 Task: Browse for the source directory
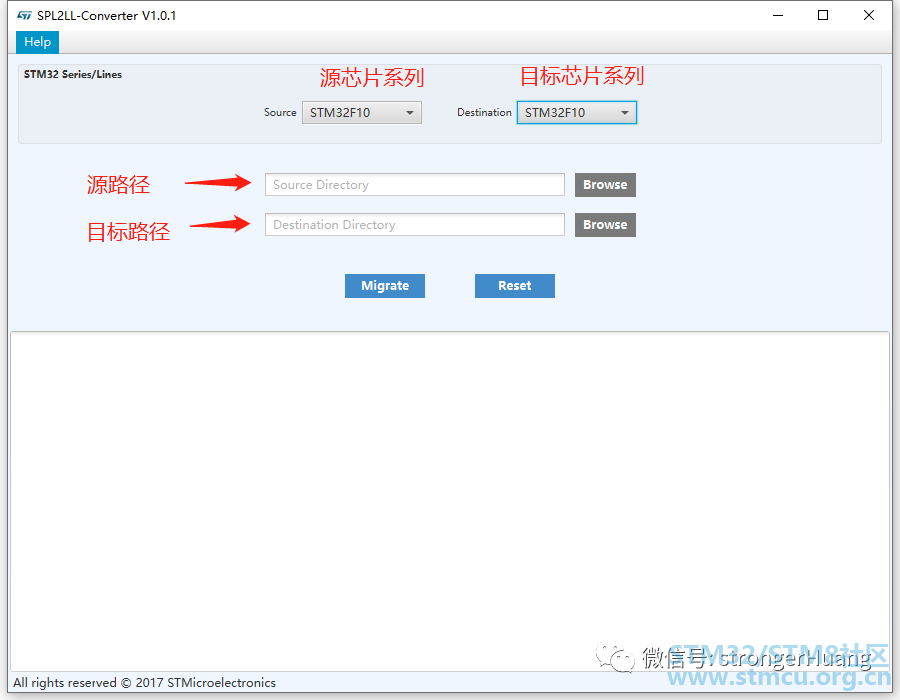coord(605,185)
